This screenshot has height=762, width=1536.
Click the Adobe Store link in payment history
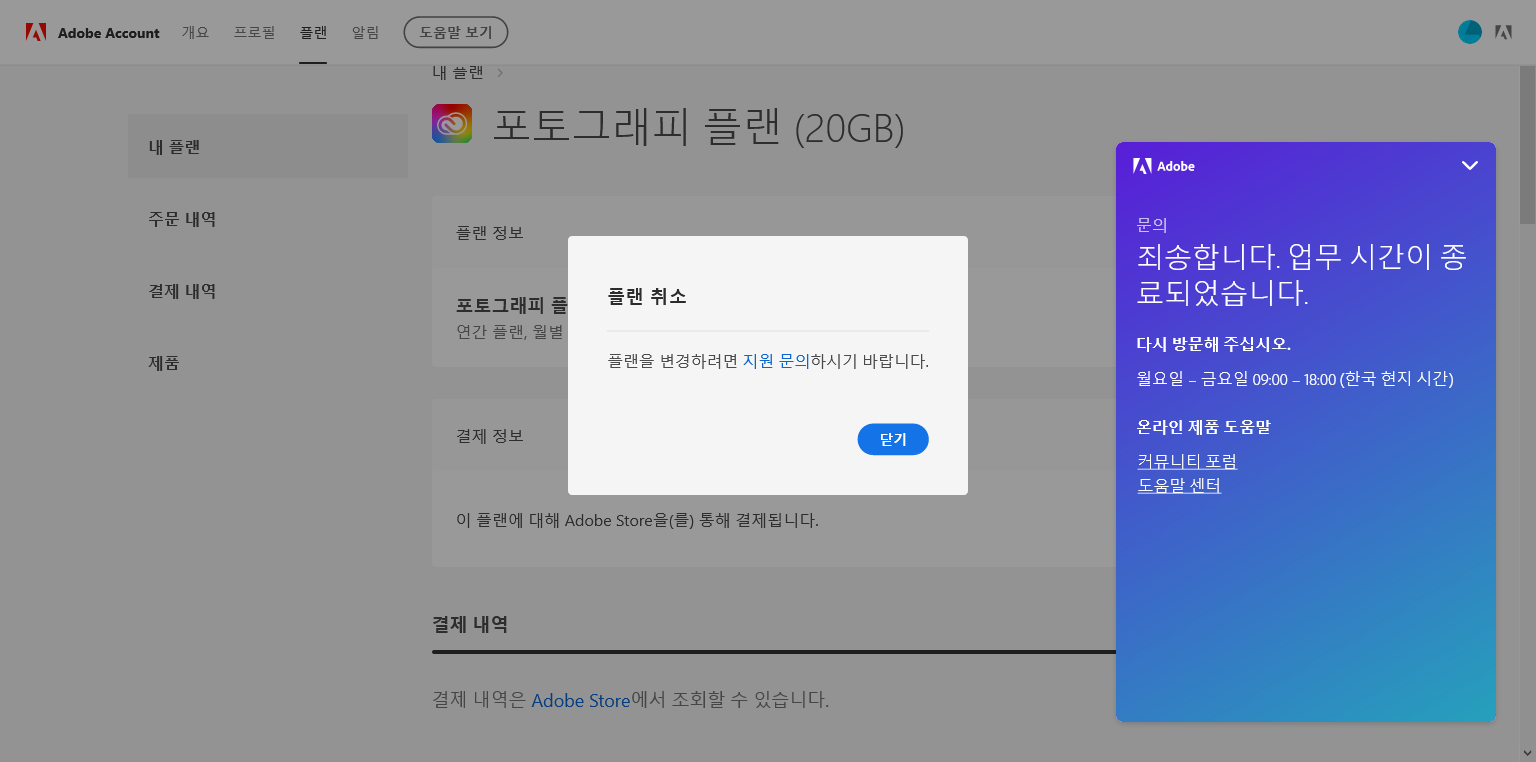coord(581,700)
